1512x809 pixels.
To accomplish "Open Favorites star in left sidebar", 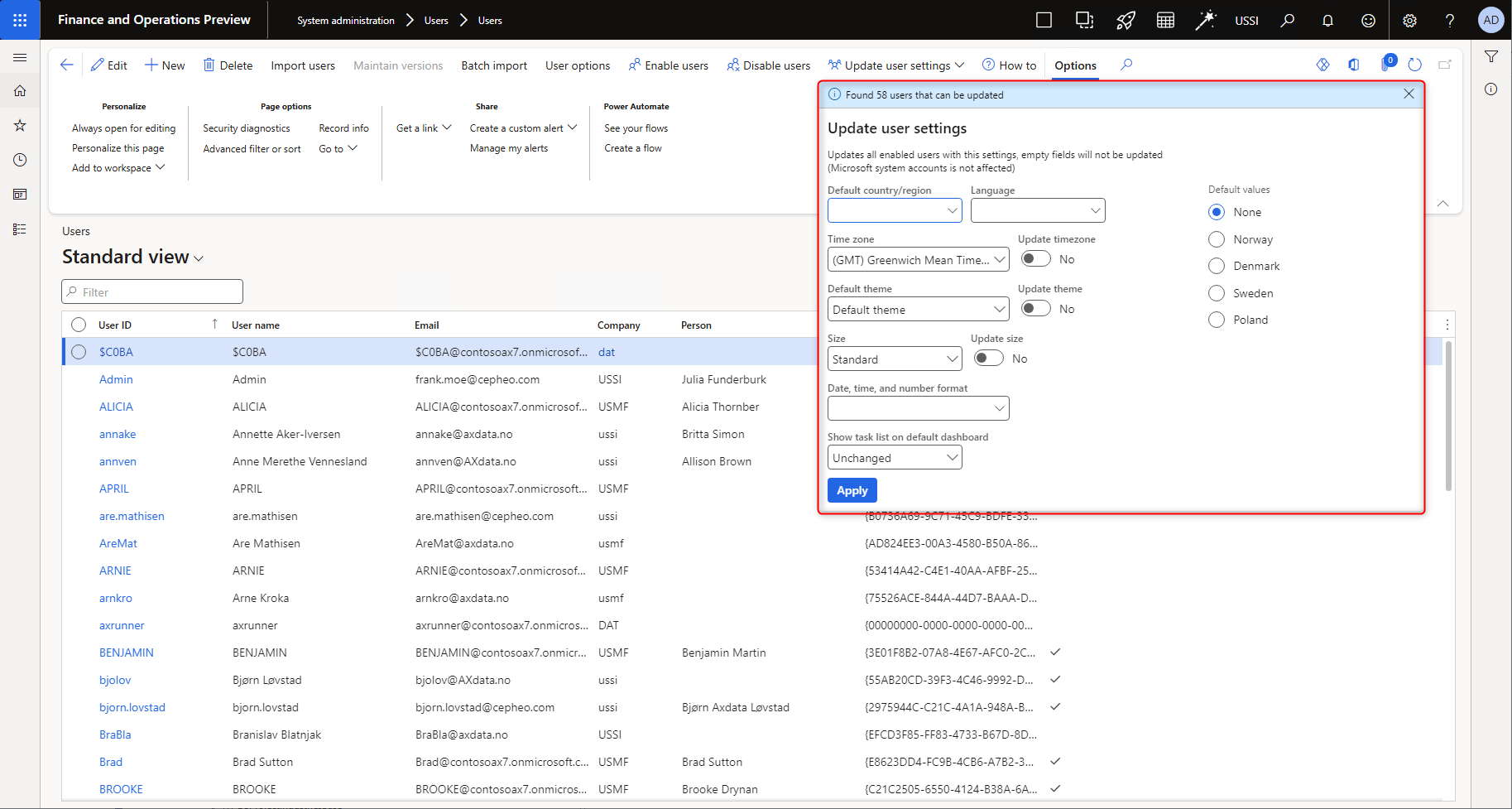I will (x=20, y=126).
